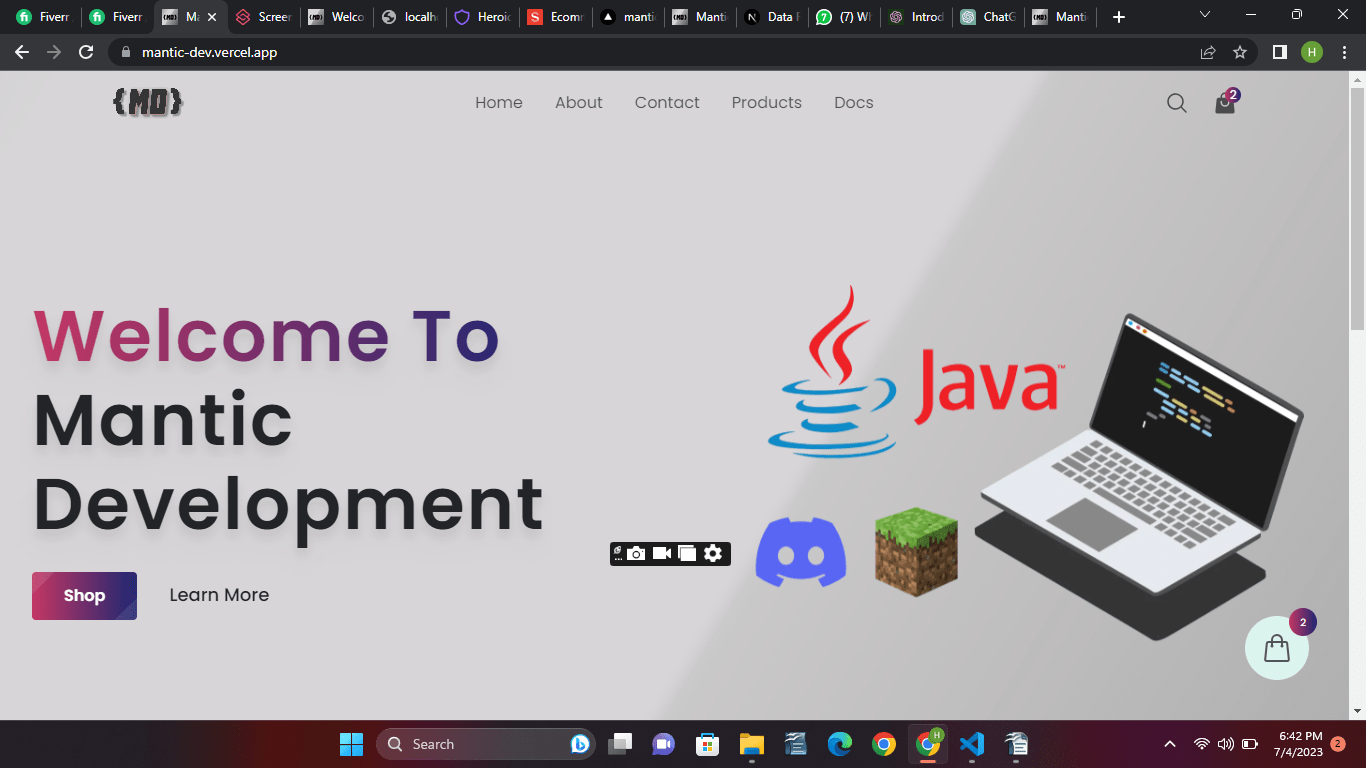
Task: Go to the Home nav link
Action: 499,102
